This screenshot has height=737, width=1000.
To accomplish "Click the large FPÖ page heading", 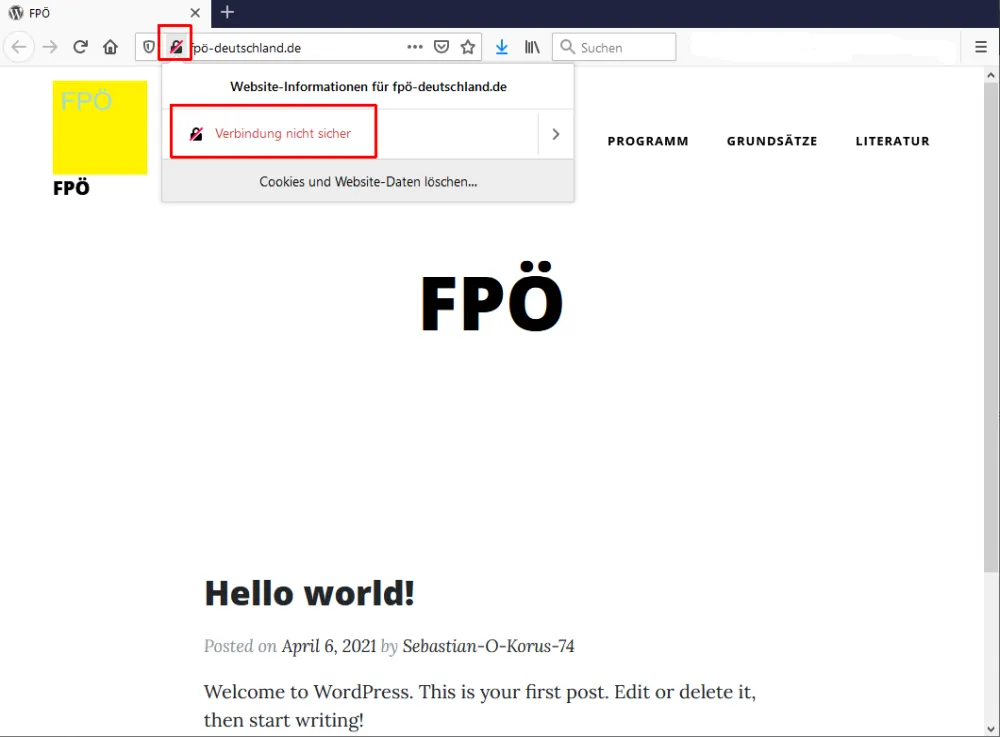I will [x=492, y=298].
